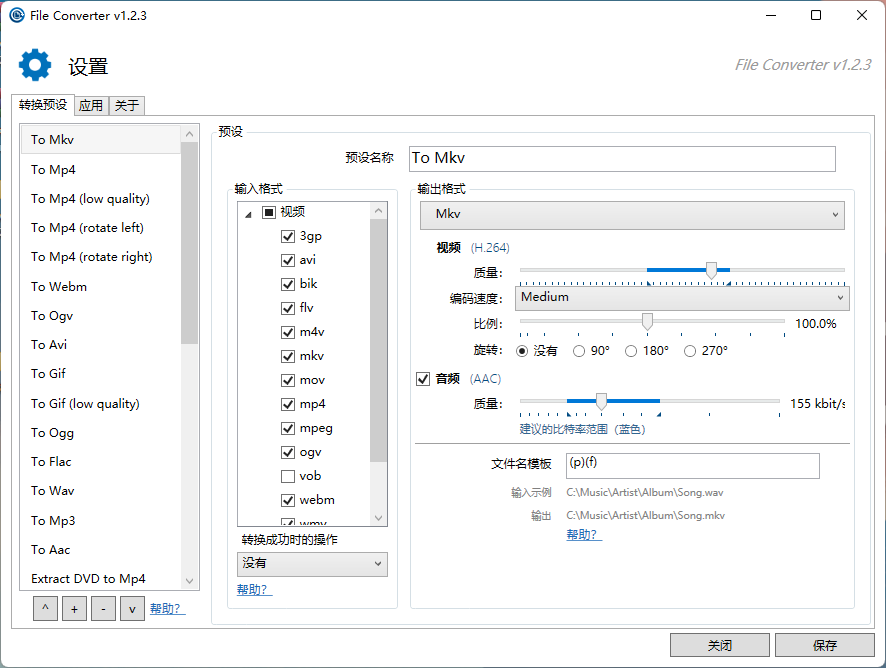Open 帮助? link under 文件名模板 output example
This screenshot has height=668, width=886.
pyautogui.click(x=584, y=534)
